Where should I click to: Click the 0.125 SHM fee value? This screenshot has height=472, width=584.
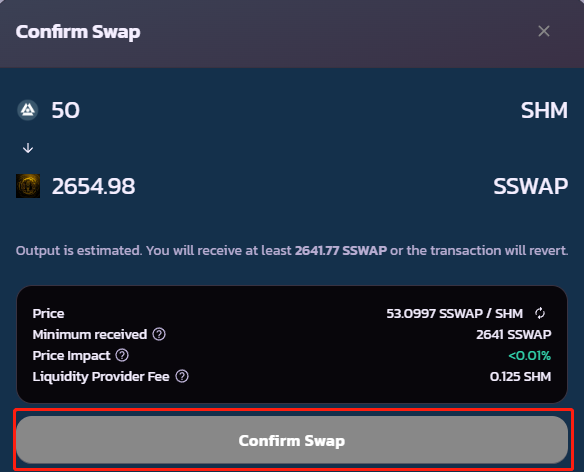coord(520,376)
